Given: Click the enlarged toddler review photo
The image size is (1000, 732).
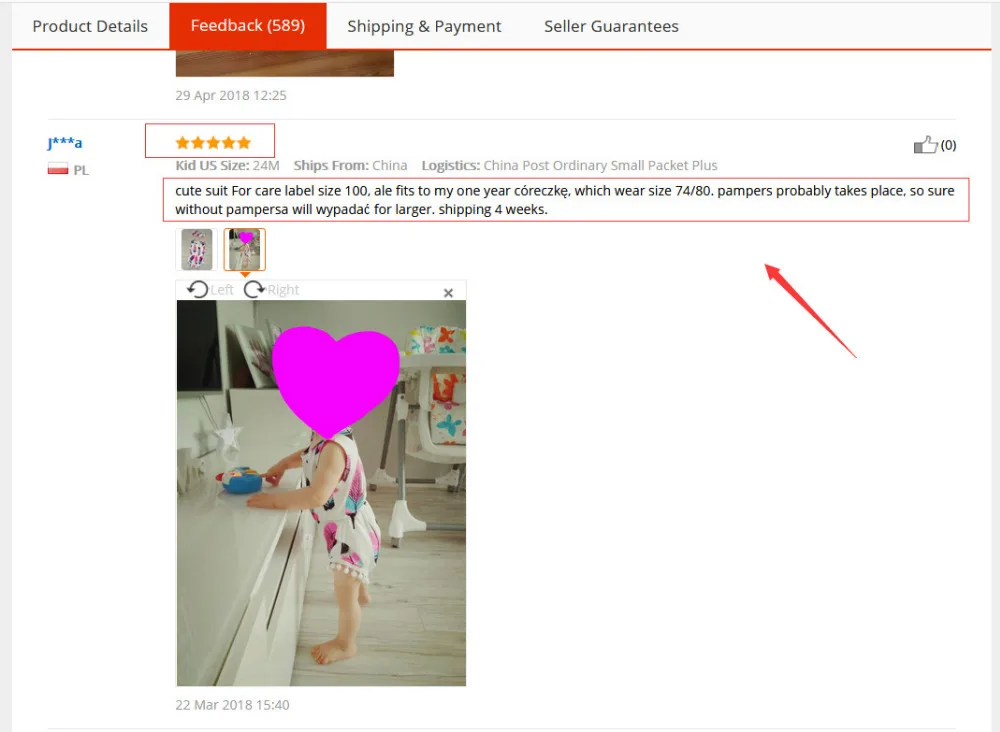Looking at the screenshot, I should click(x=321, y=493).
